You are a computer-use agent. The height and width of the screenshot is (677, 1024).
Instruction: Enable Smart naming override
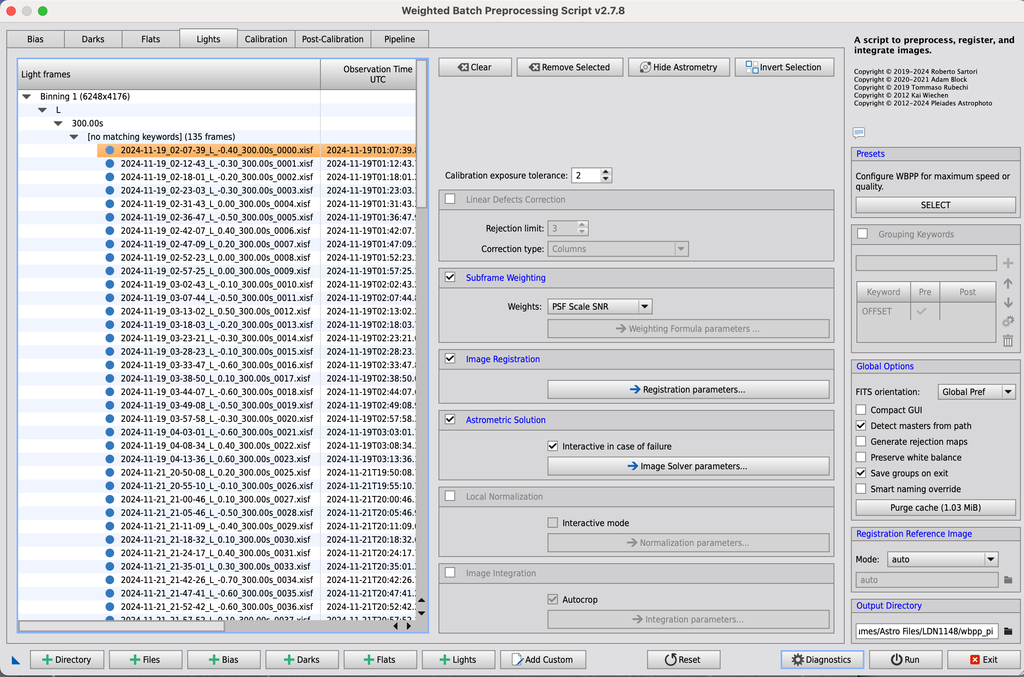pos(861,489)
